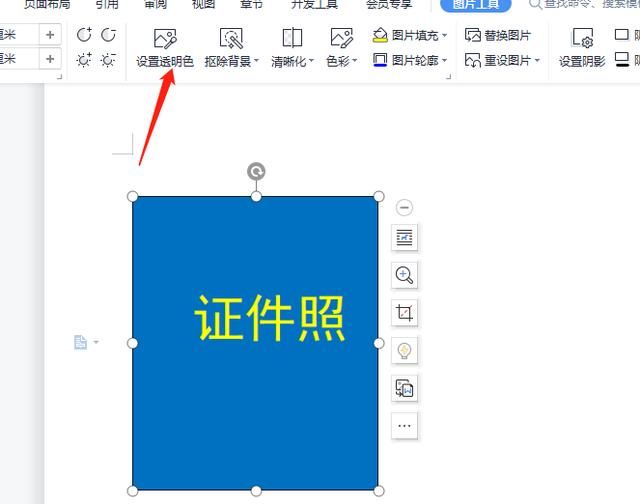Click the Set Transparent Color (设置透明色) tool
The width and height of the screenshot is (640, 504).
[x=164, y=48]
